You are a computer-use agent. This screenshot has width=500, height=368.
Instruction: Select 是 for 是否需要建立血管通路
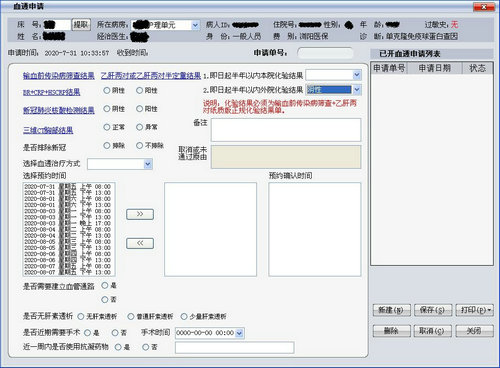(105, 285)
